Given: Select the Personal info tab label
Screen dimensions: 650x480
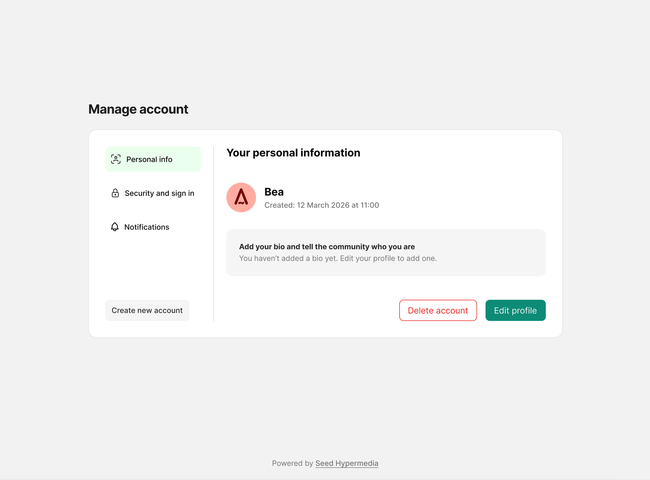Looking at the screenshot, I should (x=149, y=159).
